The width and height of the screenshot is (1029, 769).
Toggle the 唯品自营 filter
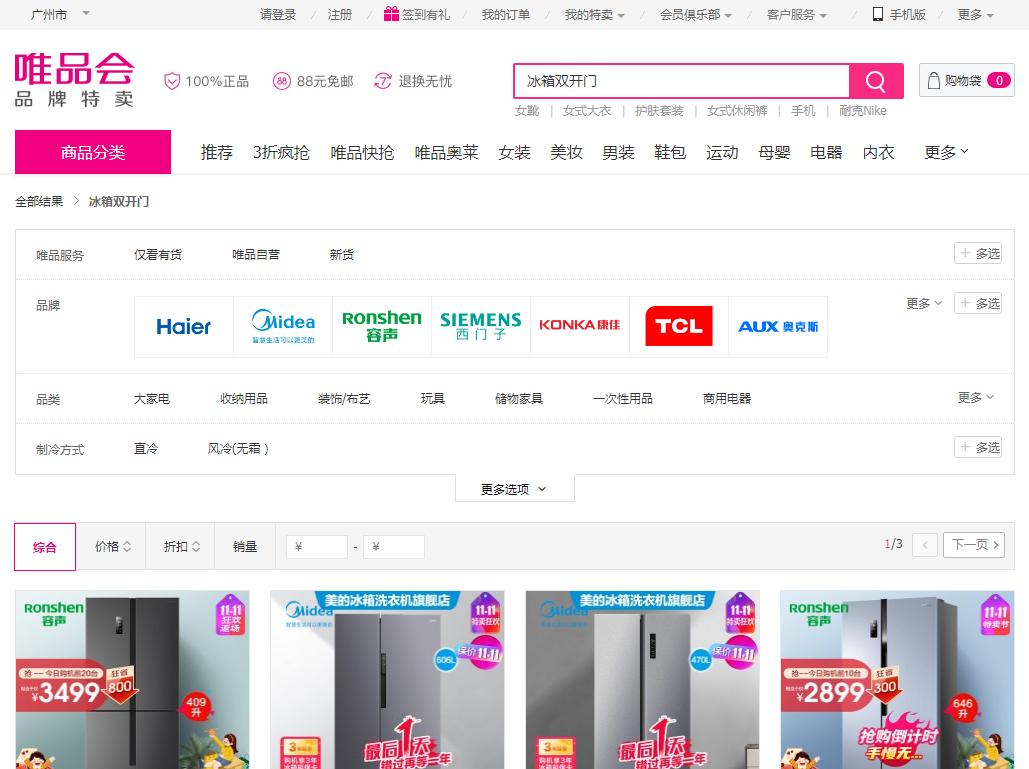pyautogui.click(x=256, y=254)
